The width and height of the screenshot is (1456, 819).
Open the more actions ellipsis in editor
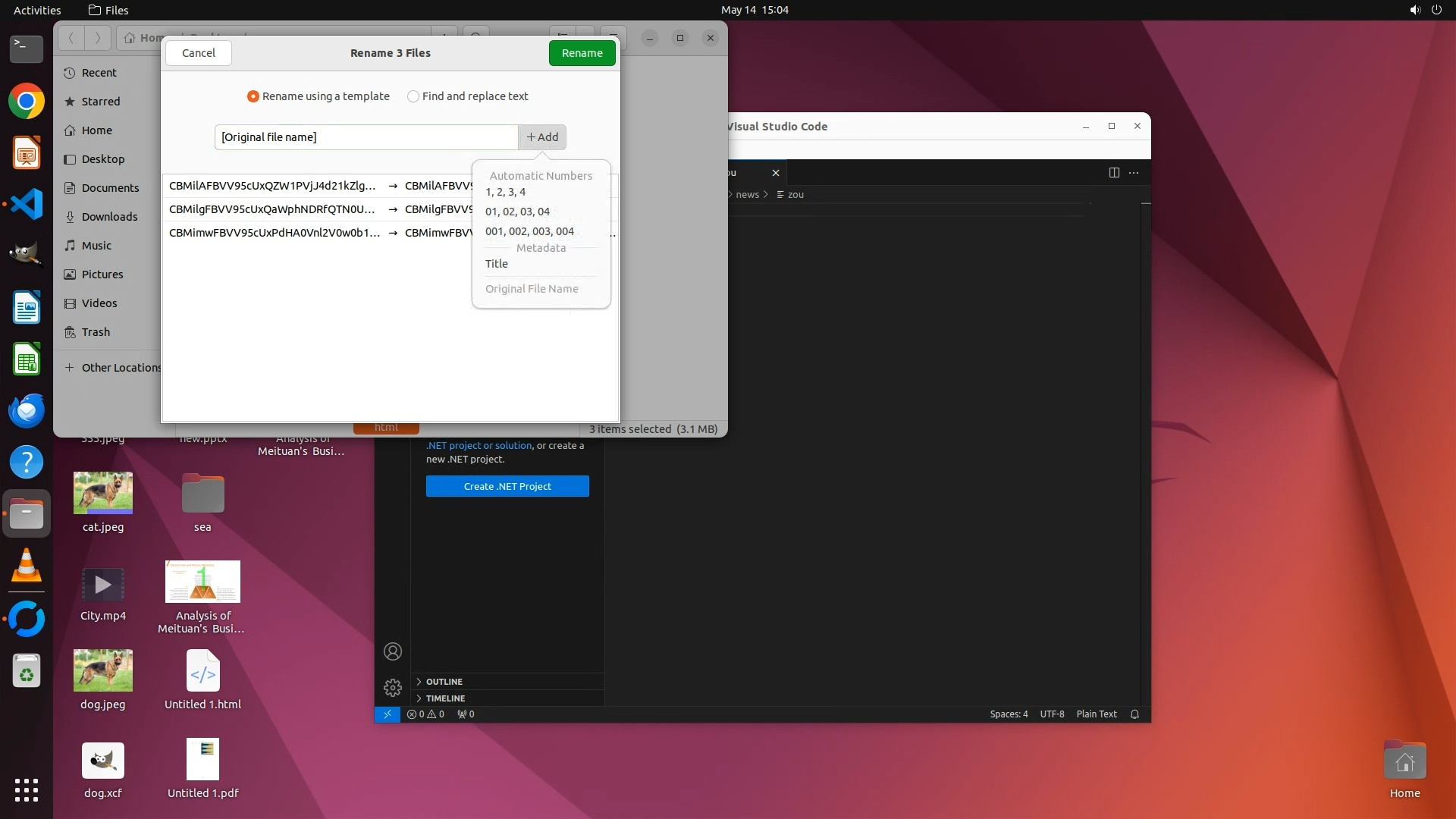[x=1134, y=173]
